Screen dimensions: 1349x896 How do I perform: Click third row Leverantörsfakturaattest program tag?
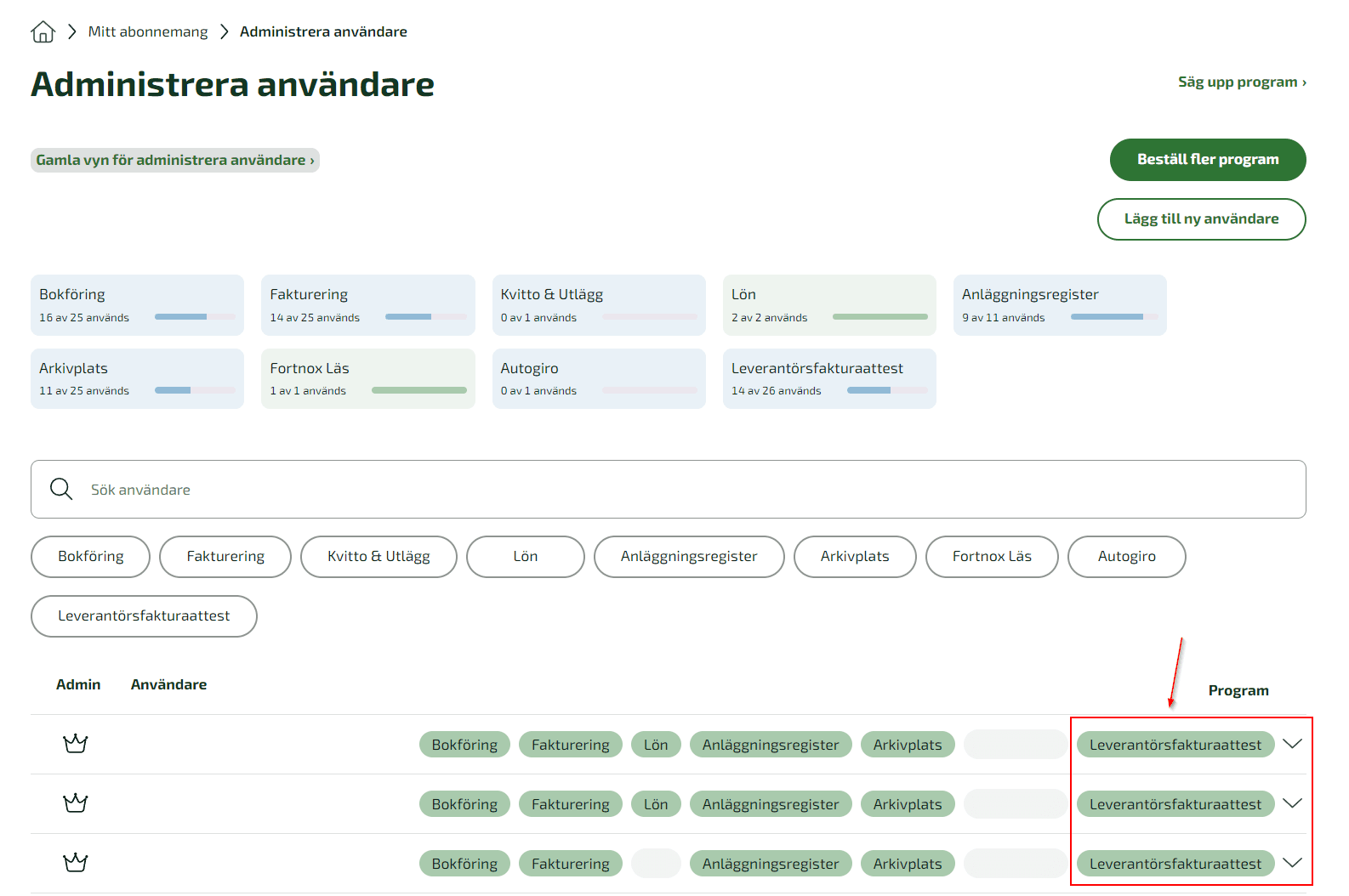1175,864
